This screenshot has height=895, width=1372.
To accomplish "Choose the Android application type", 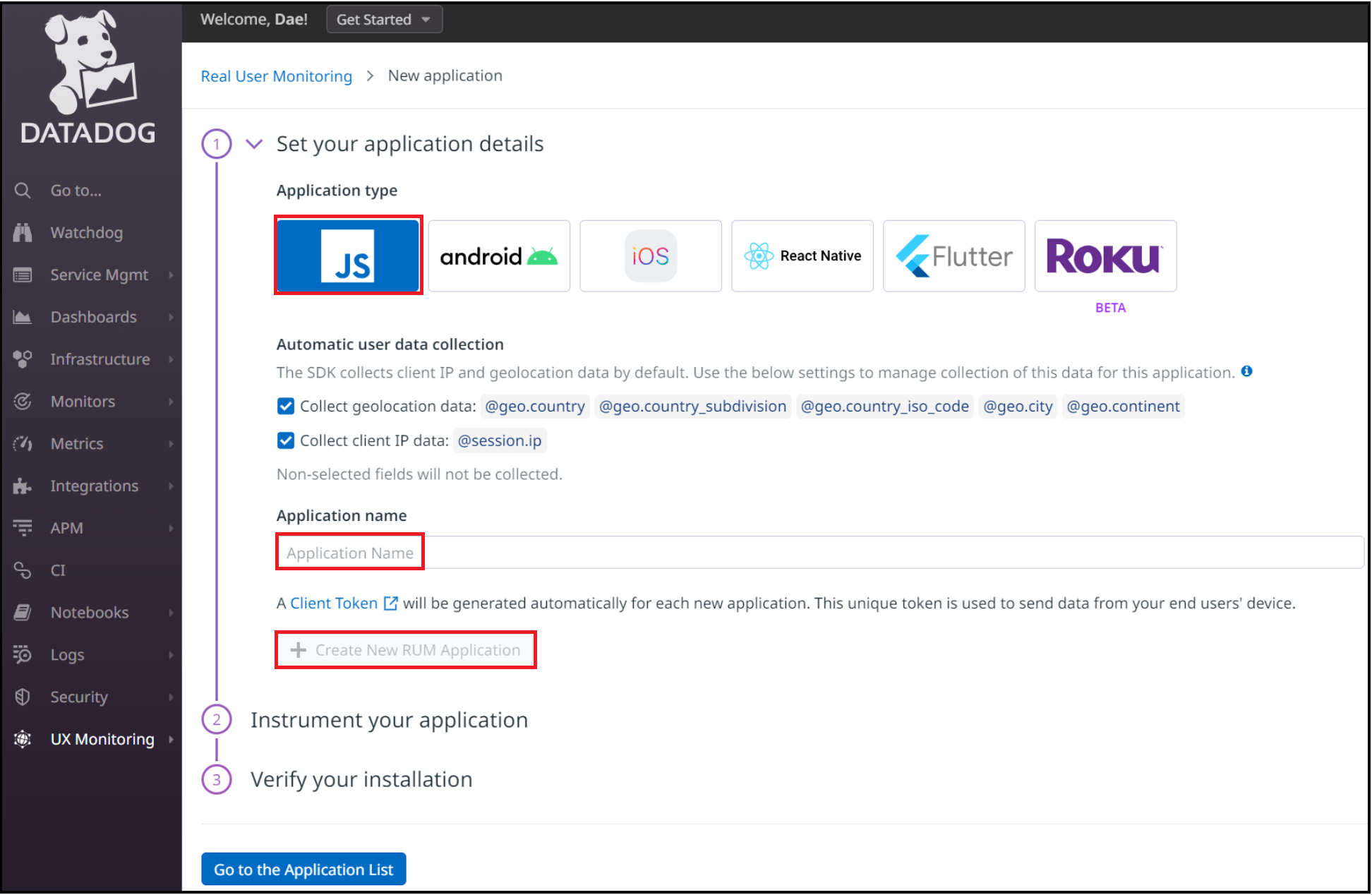I will point(498,256).
